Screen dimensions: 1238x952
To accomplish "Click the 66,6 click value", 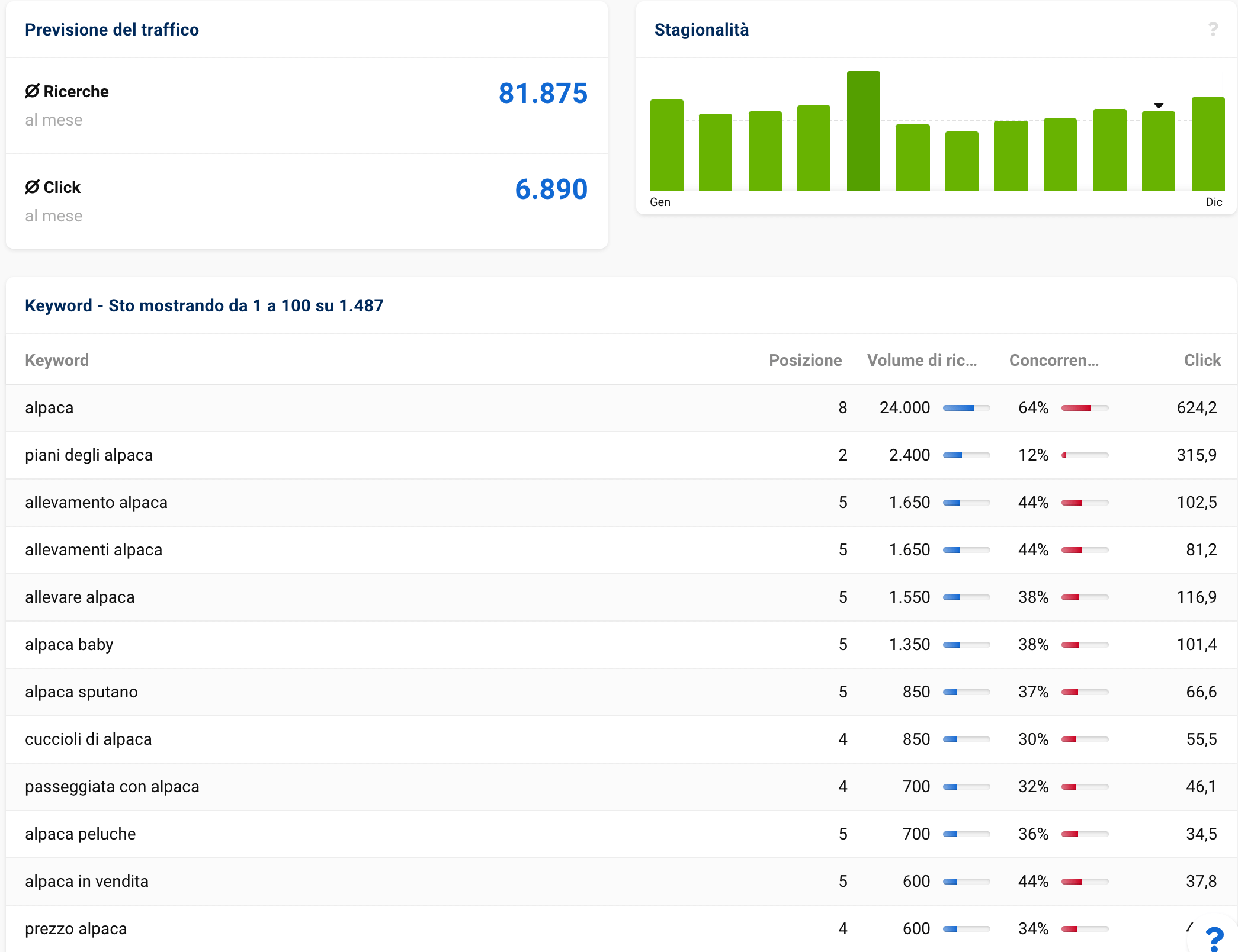I will coord(1201,692).
